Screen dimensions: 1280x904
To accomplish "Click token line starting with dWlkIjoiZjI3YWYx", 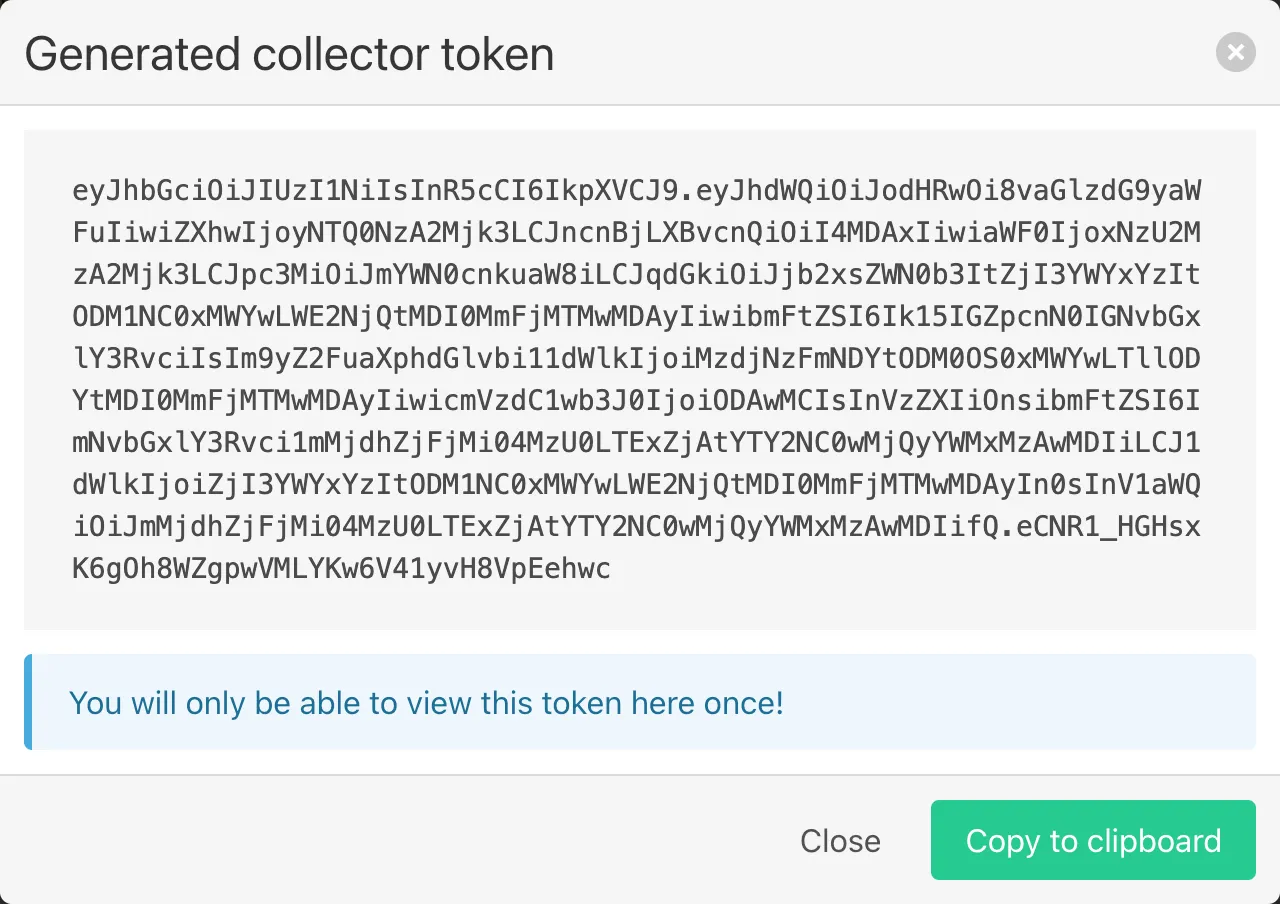I will 637,485.
